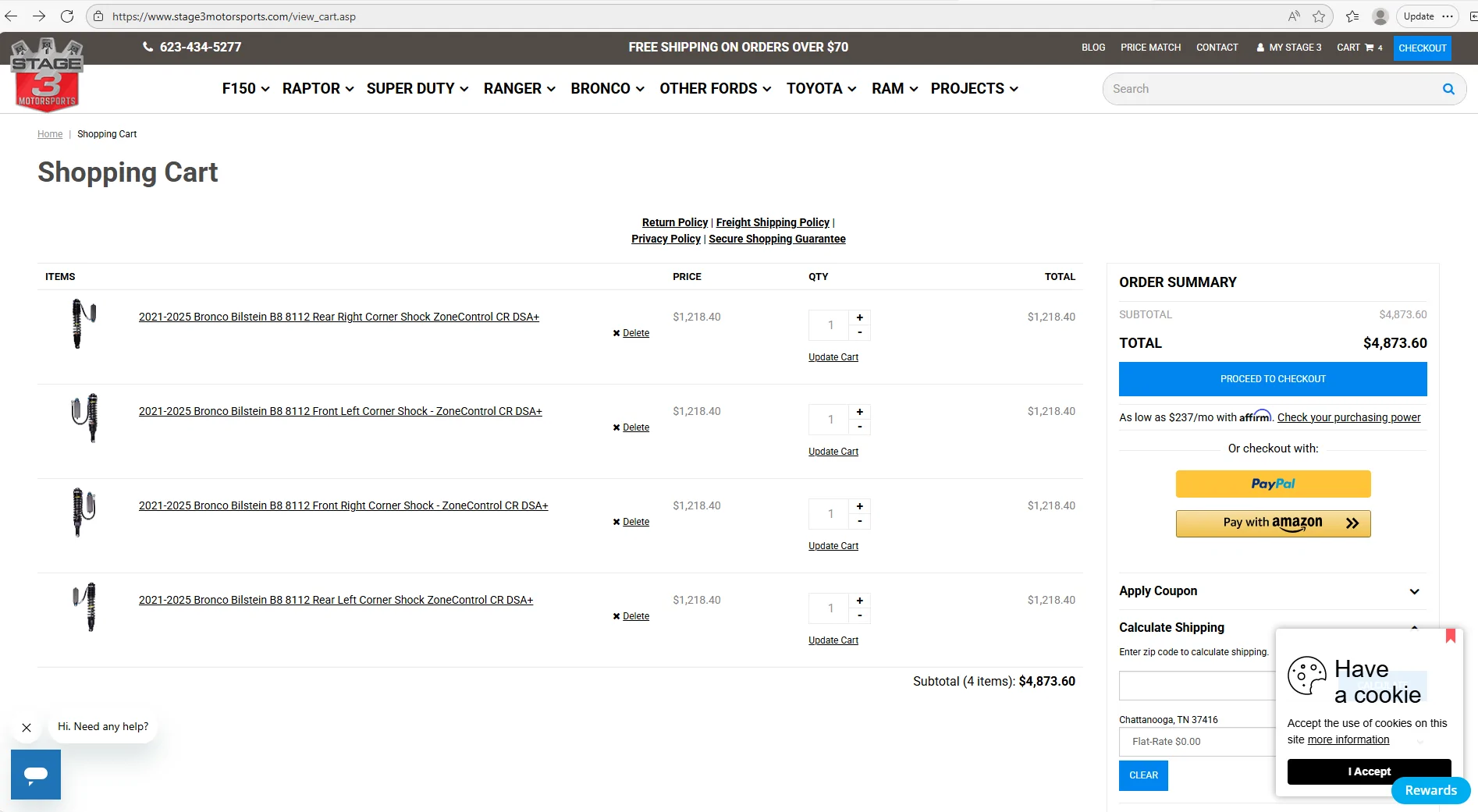Click Home breadcrumb link
Image resolution: width=1478 pixels, height=812 pixels.
point(50,134)
